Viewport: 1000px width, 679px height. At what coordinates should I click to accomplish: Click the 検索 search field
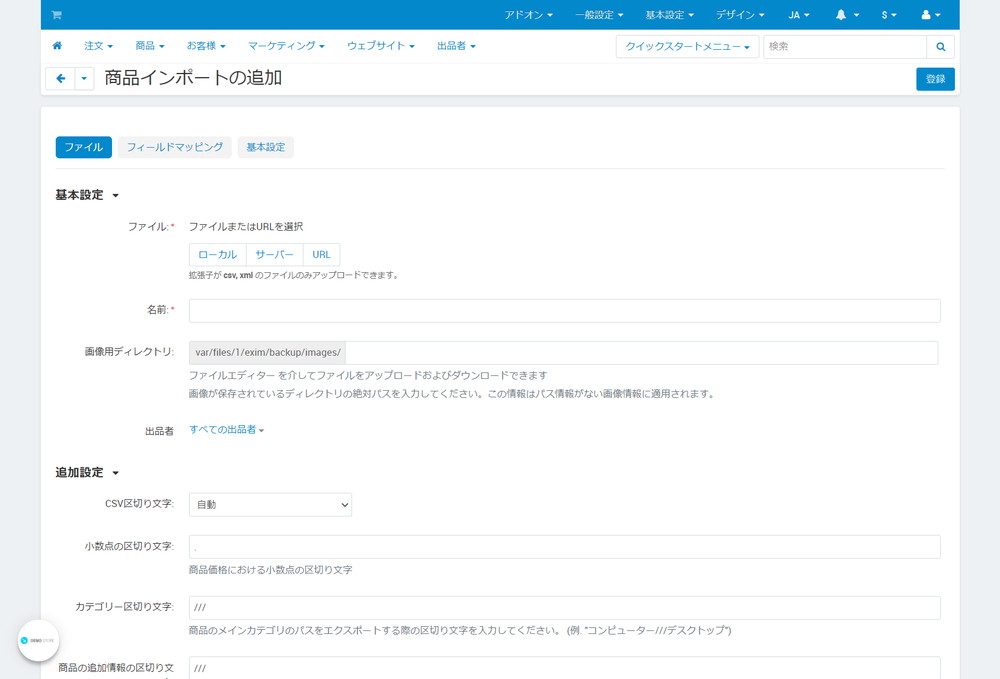[844, 47]
